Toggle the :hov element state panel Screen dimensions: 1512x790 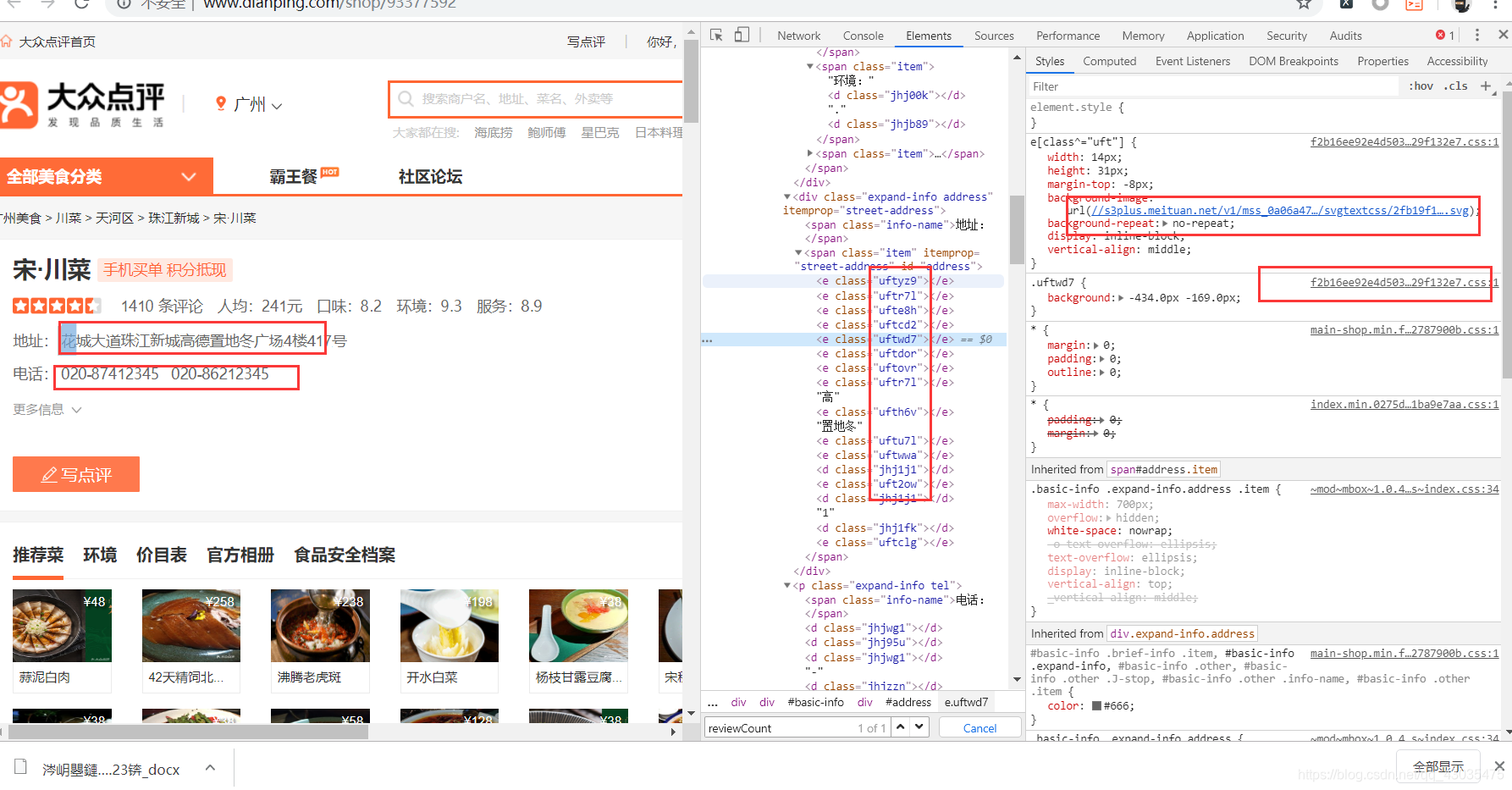click(x=1421, y=86)
